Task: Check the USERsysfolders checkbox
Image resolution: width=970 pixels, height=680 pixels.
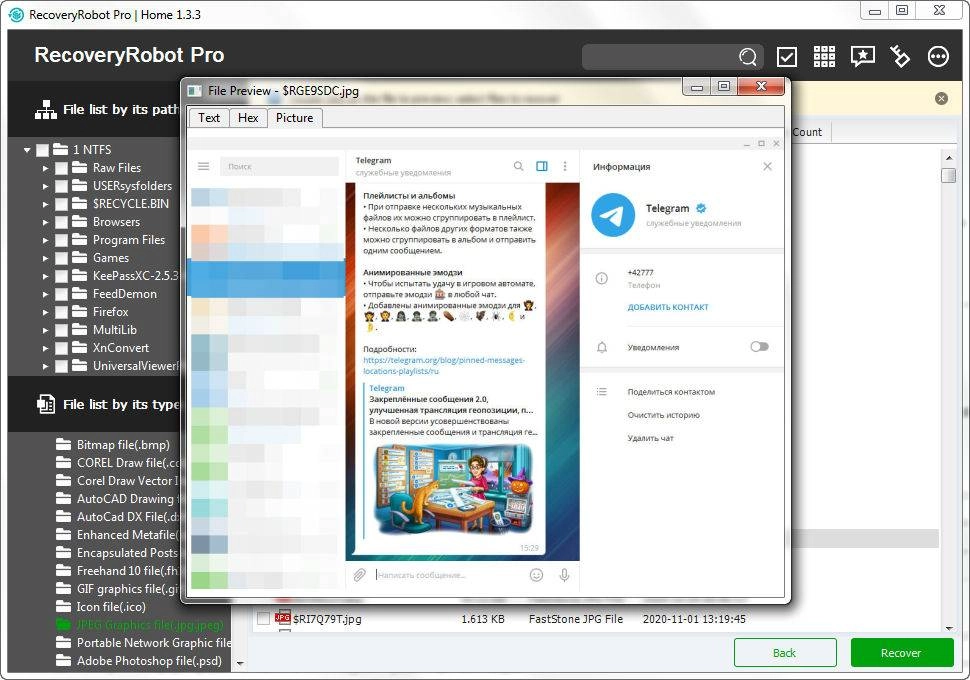Action: click(61, 186)
